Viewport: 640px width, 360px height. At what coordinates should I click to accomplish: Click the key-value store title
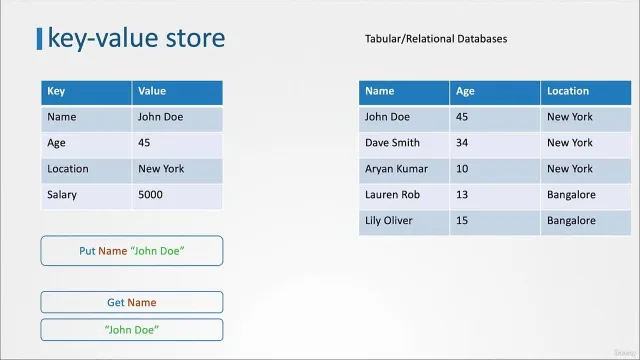tap(136, 38)
